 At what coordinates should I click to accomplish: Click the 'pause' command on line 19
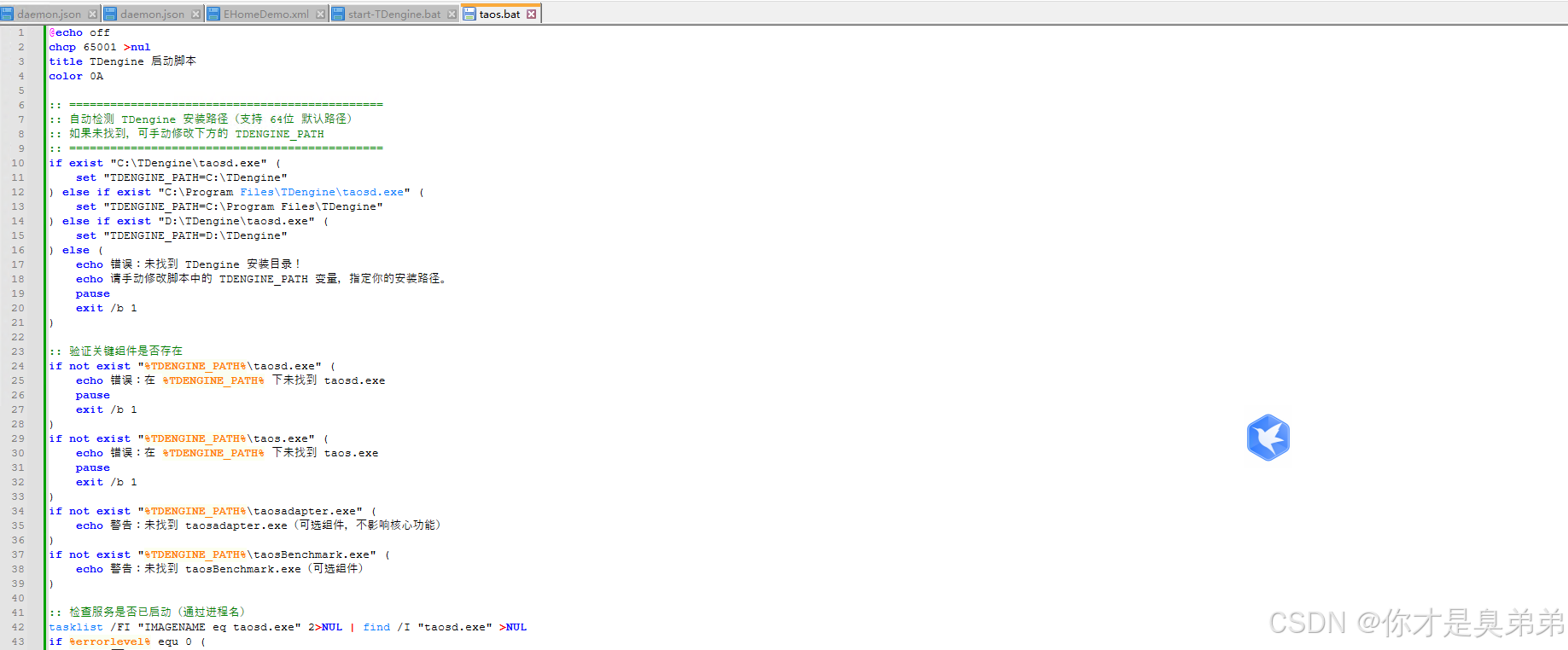93,293
